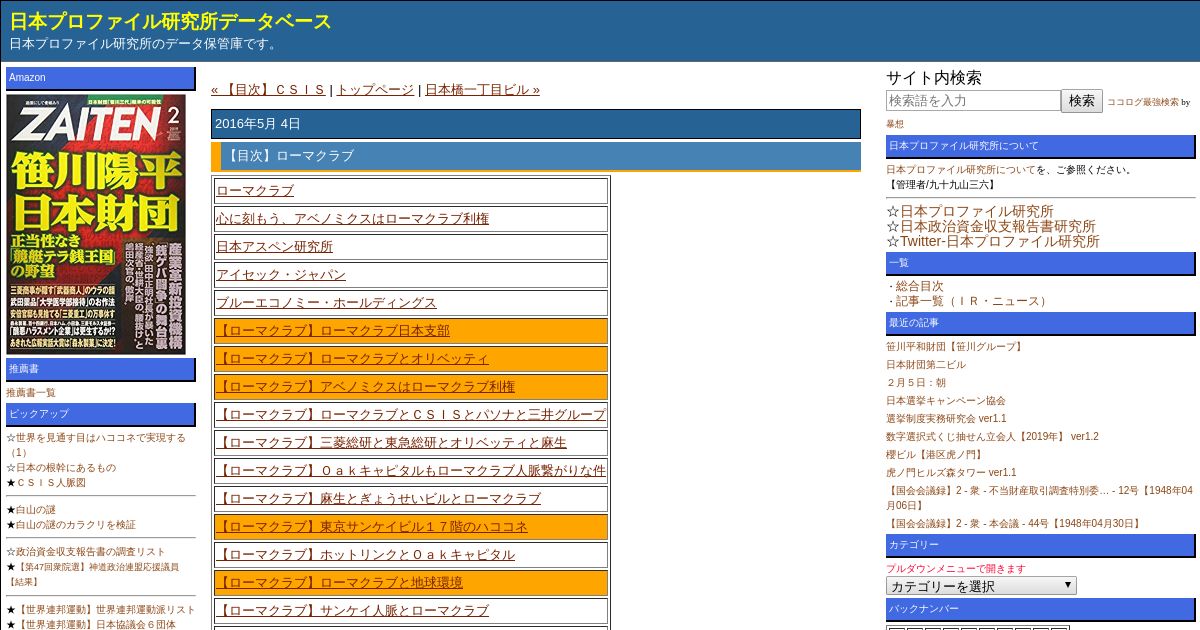This screenshot has width=1200, height=630.
Task: Open the ZAITEN magazine cover thumbnail
Action: pos(96,224)
